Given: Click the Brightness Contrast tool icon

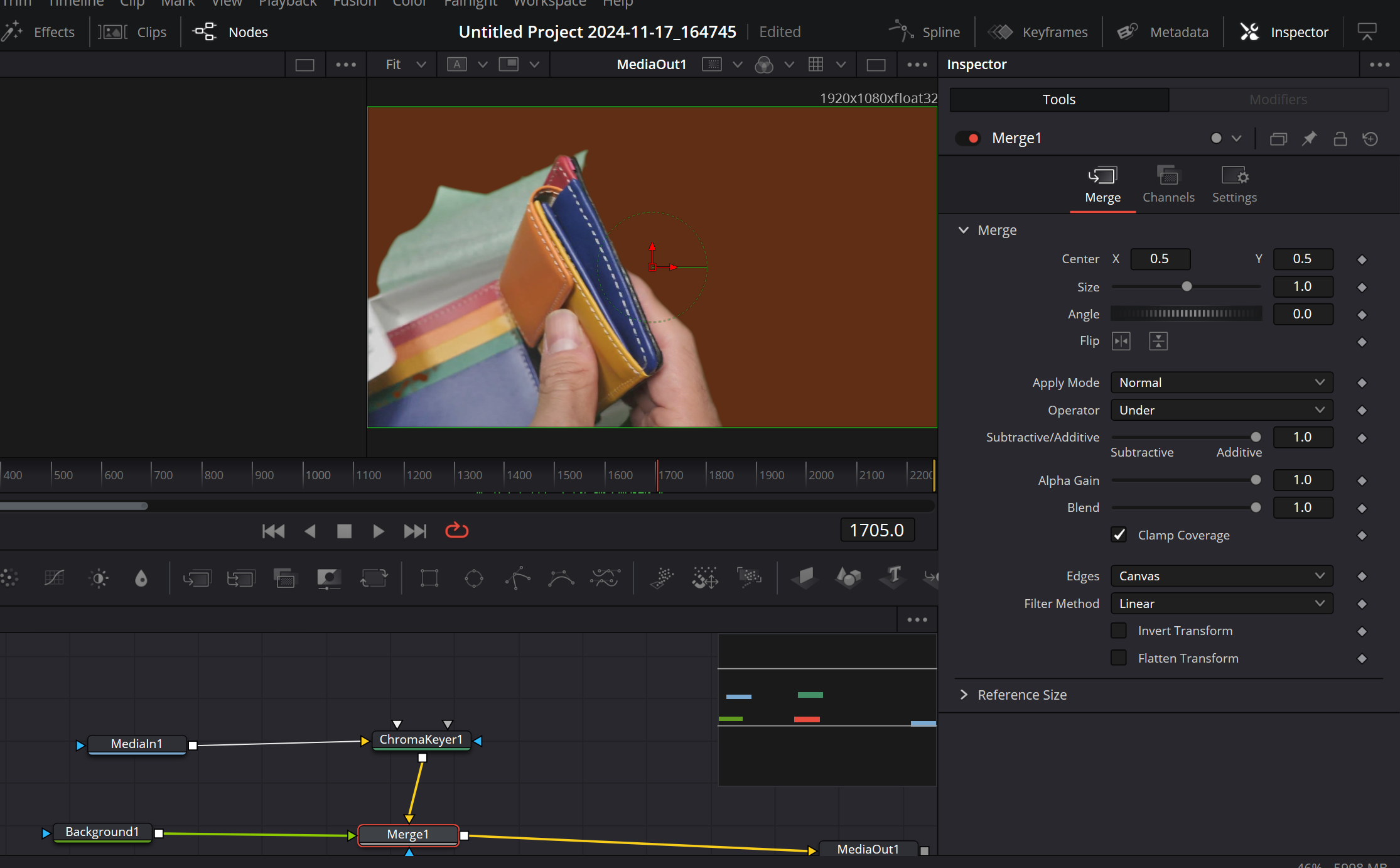Looking at the screenshot, I should (99, 577).
